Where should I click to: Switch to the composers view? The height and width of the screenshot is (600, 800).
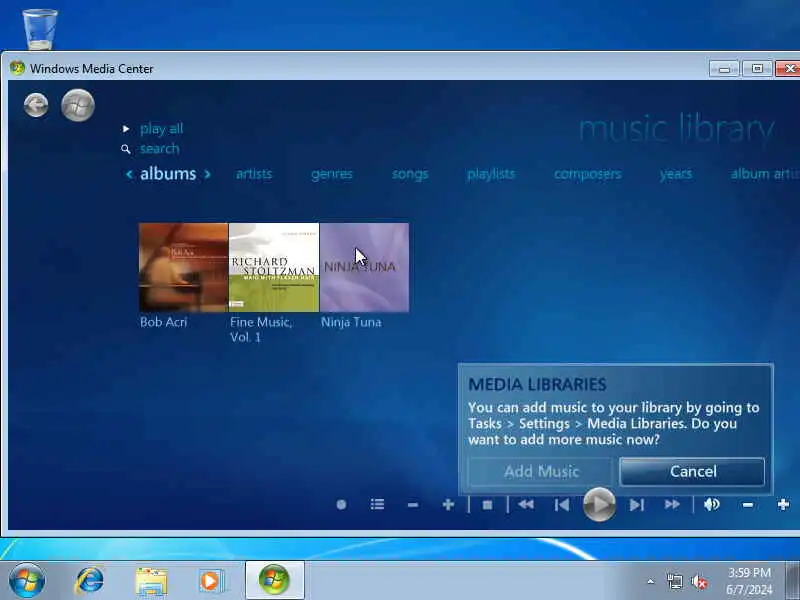click(x=588, y=174)
